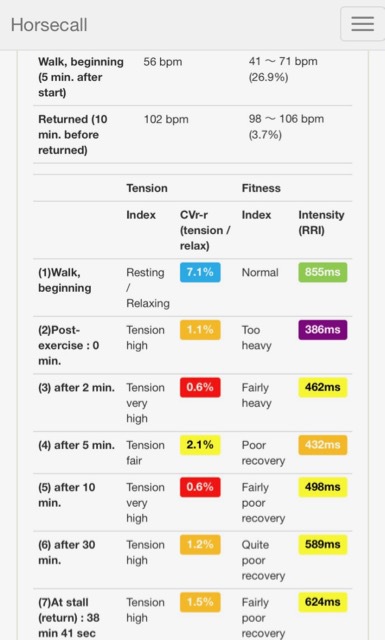Click the red 0.6% badge for after 2 min.
Screen dimensions: 385x640
[x=200, y=387]
